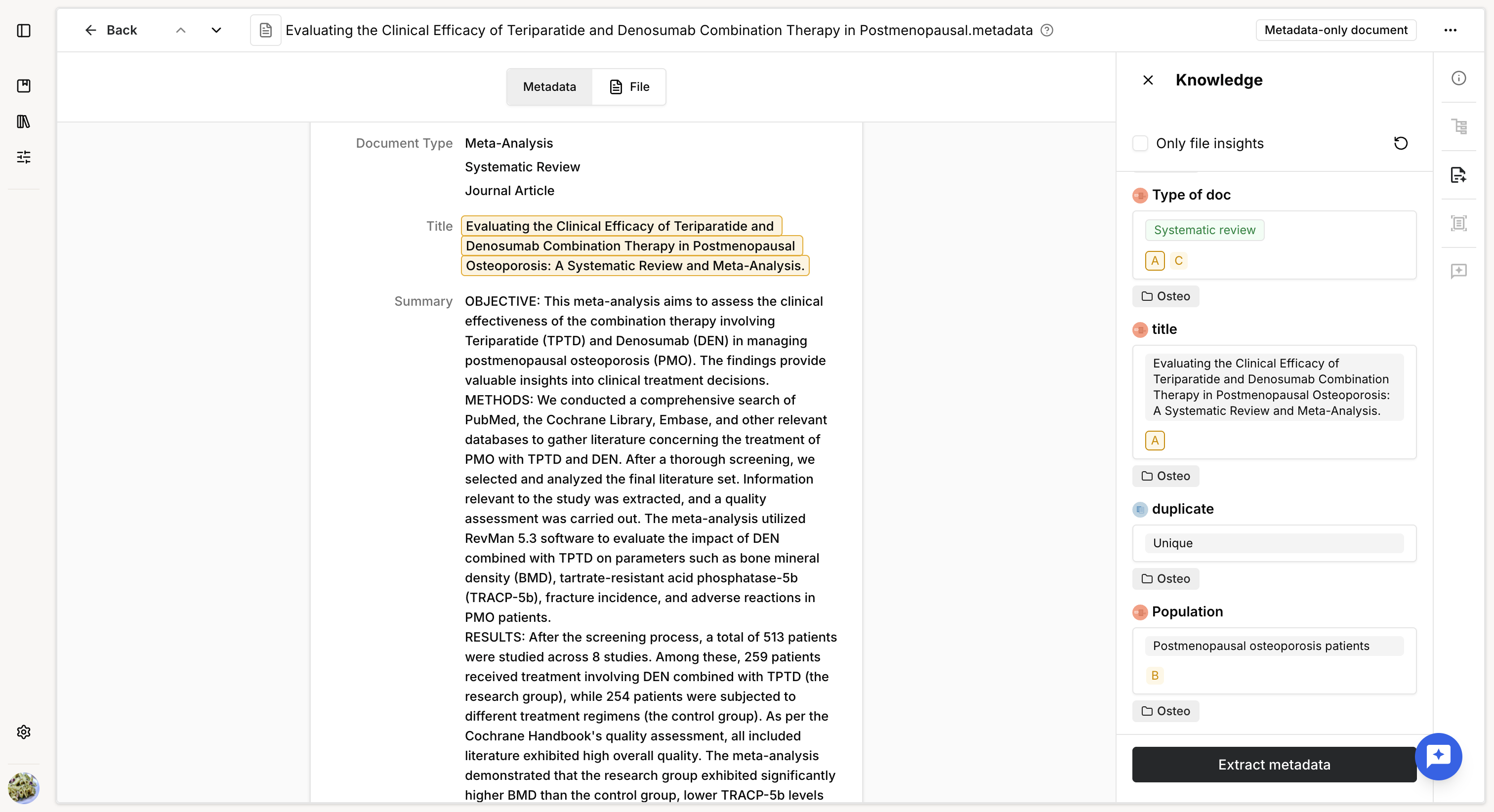The image size is (1494, 812).
Task: Go back using the Back button
Action: click(x=111, y=30)
